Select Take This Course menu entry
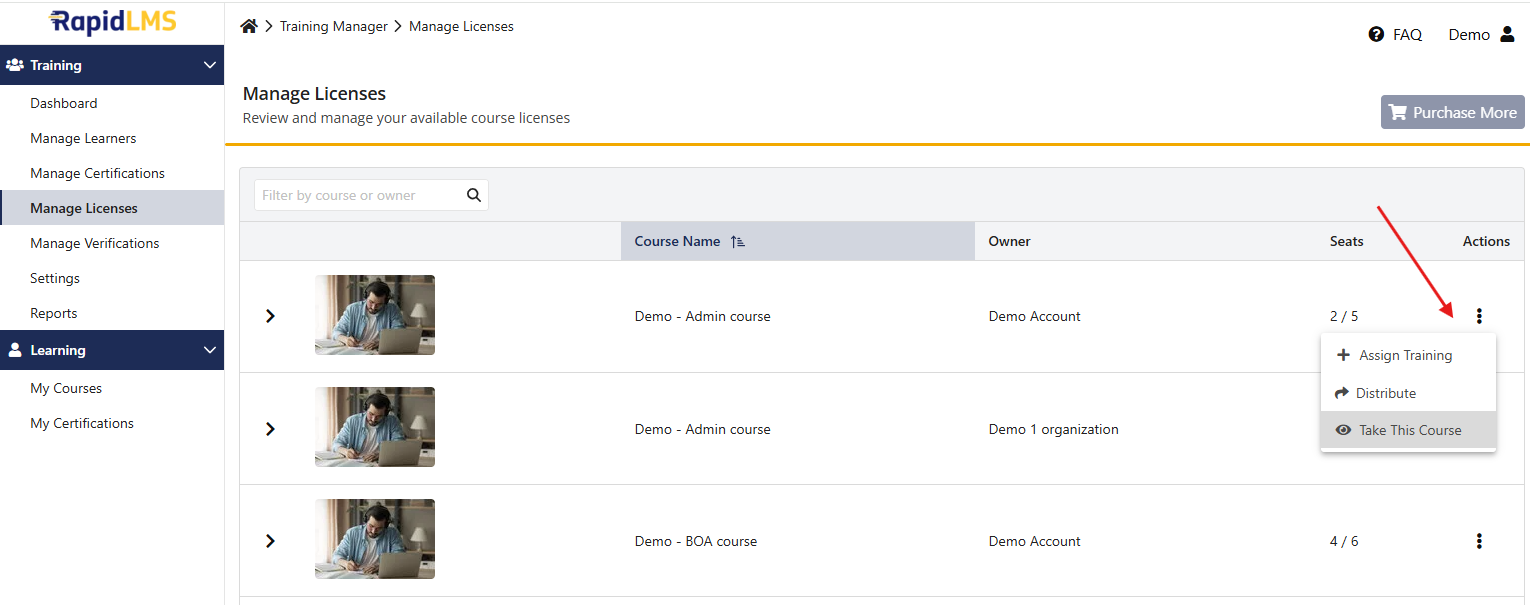Viewport: 1530px width, 605px height. (1408, 430)
